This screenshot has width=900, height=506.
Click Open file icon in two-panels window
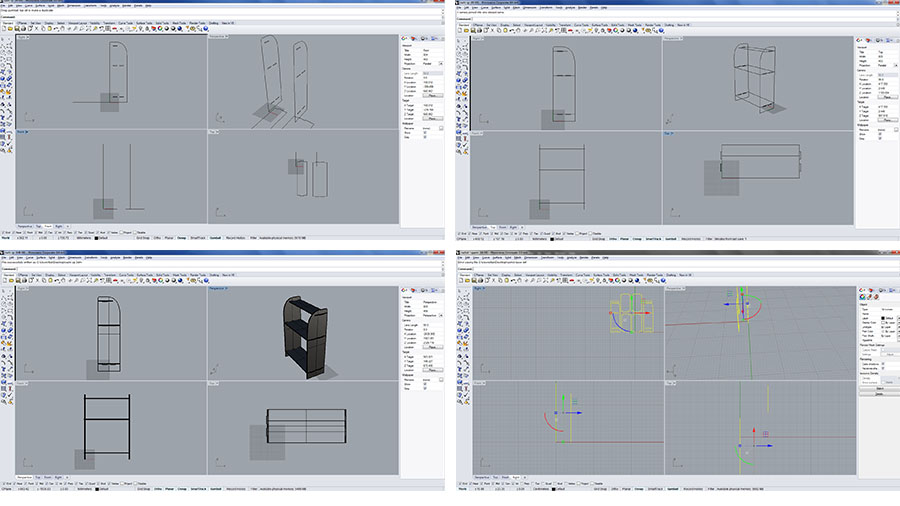[x=10, y=29]
